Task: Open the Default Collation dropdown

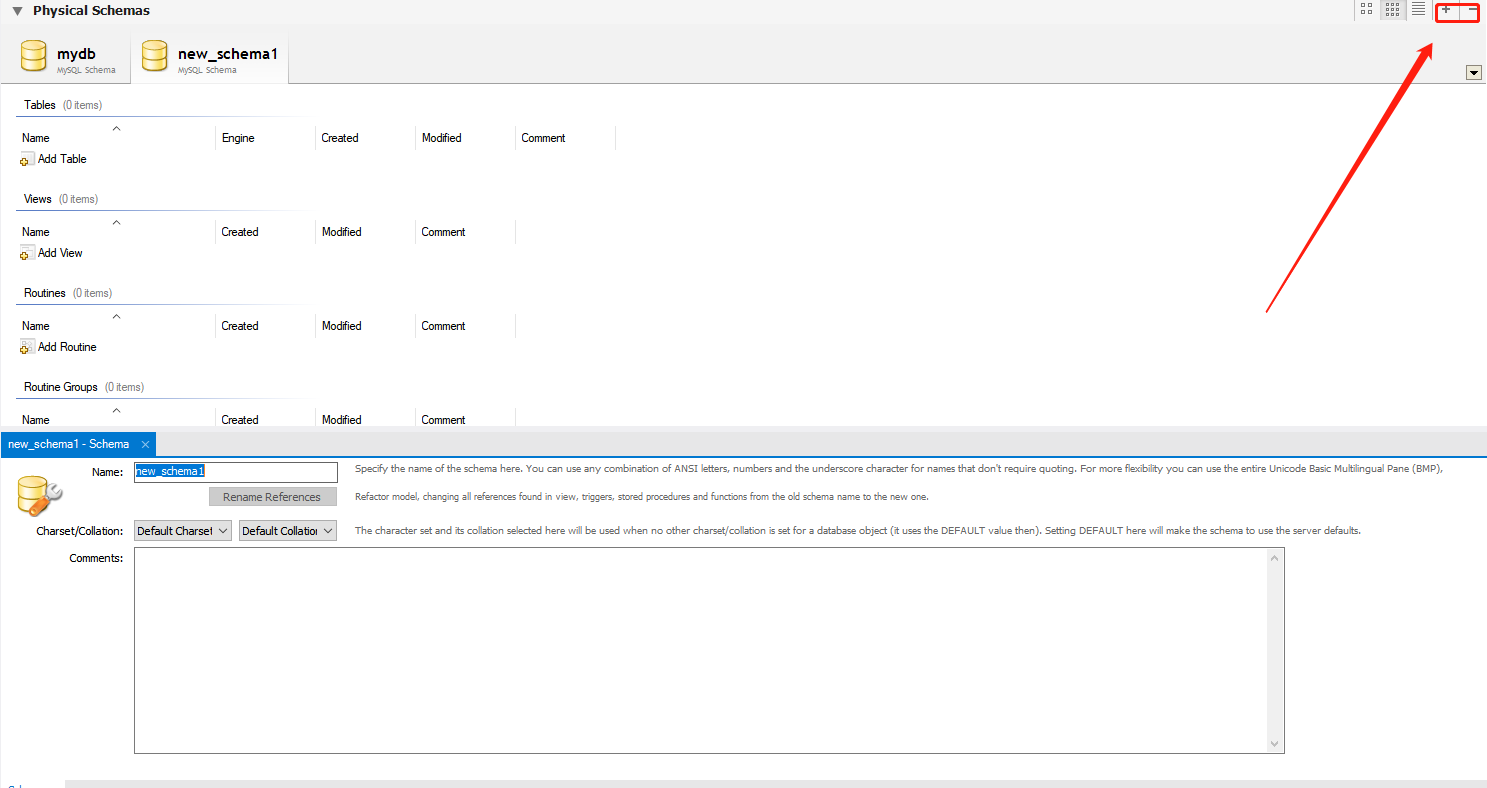Action: [x=288, y=531]
